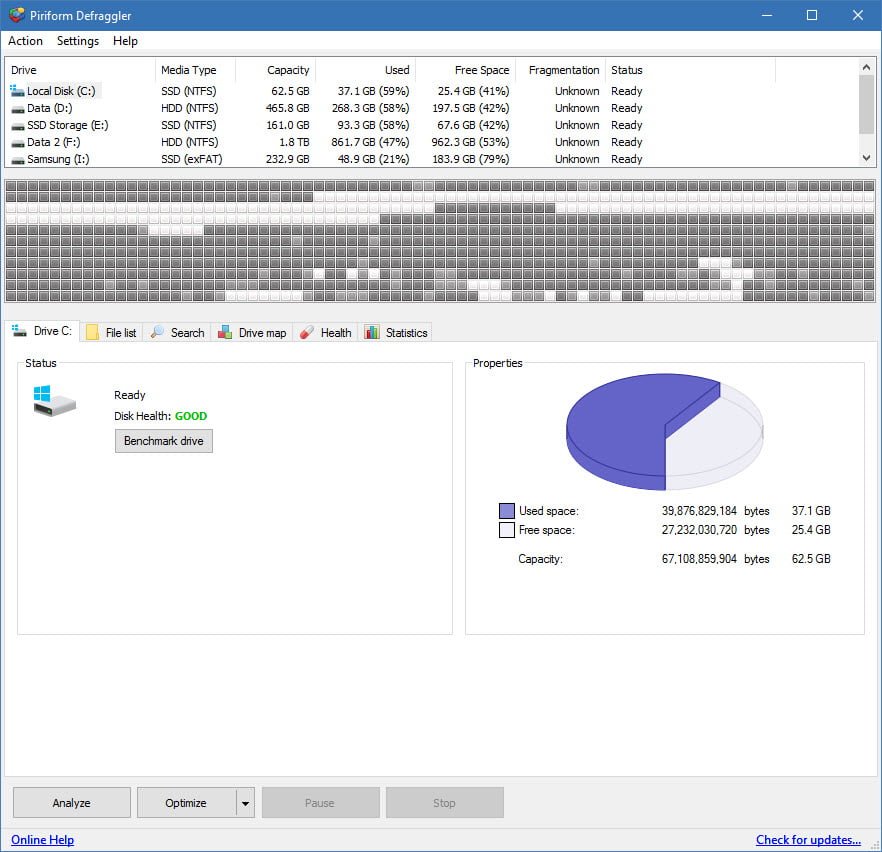Click the Disk Health 'GOOD' text

[x=191, y=416]
